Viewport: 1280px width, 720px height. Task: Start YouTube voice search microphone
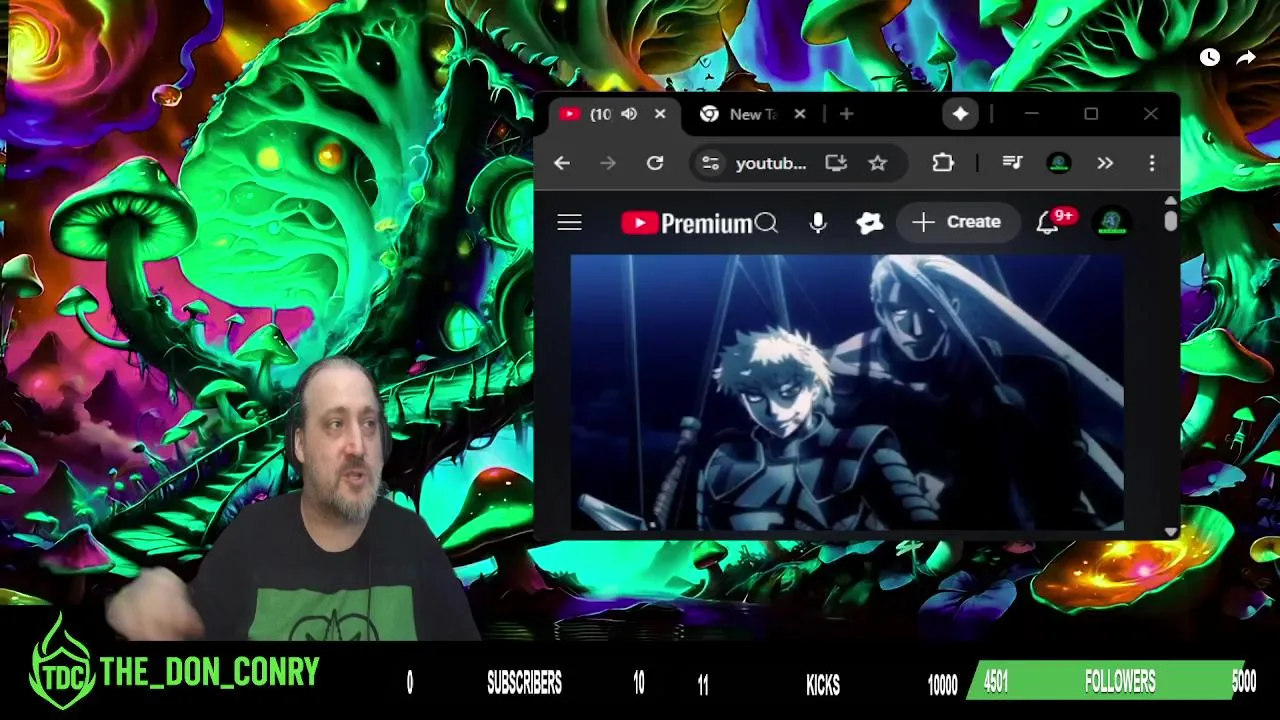coord(818,222)
